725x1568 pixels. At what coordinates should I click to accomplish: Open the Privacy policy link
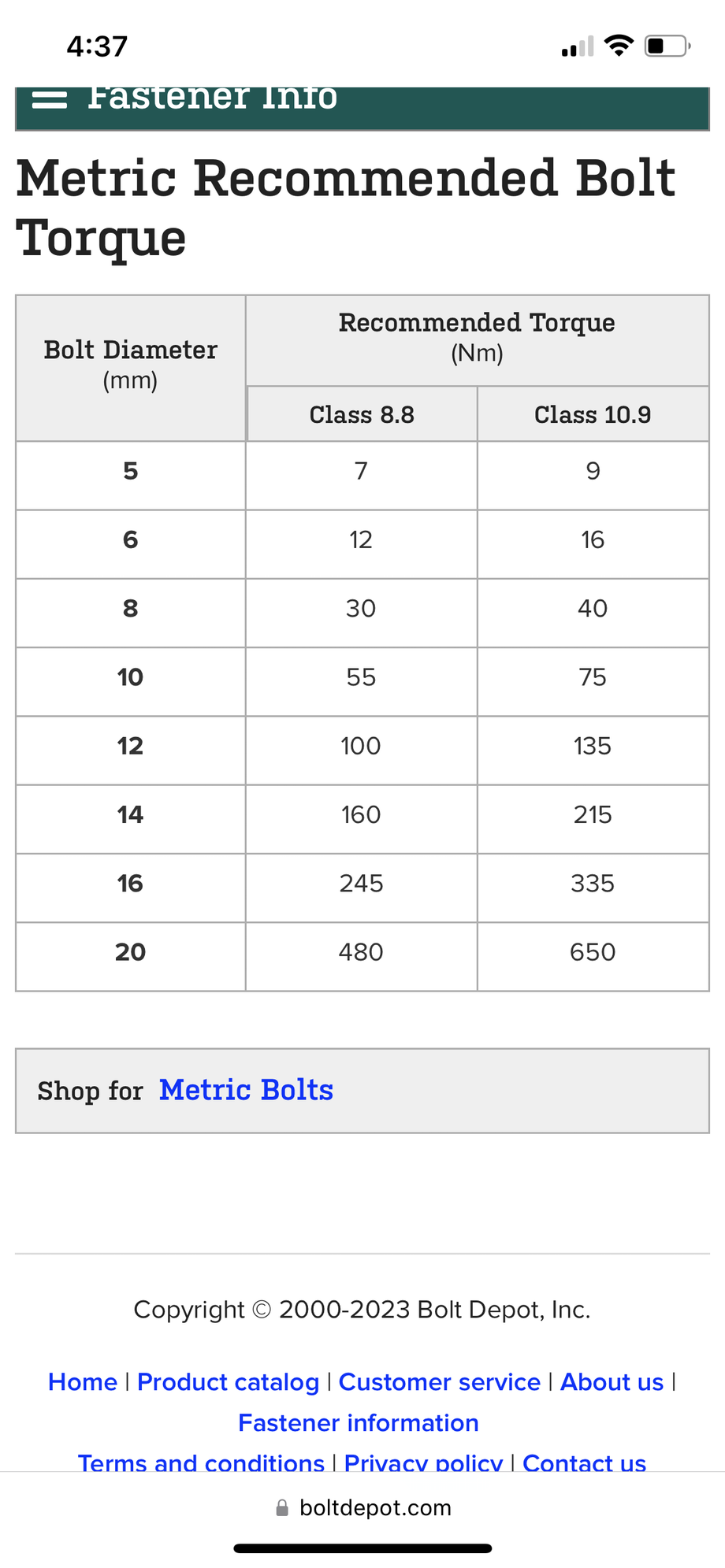click(423, 1462)
